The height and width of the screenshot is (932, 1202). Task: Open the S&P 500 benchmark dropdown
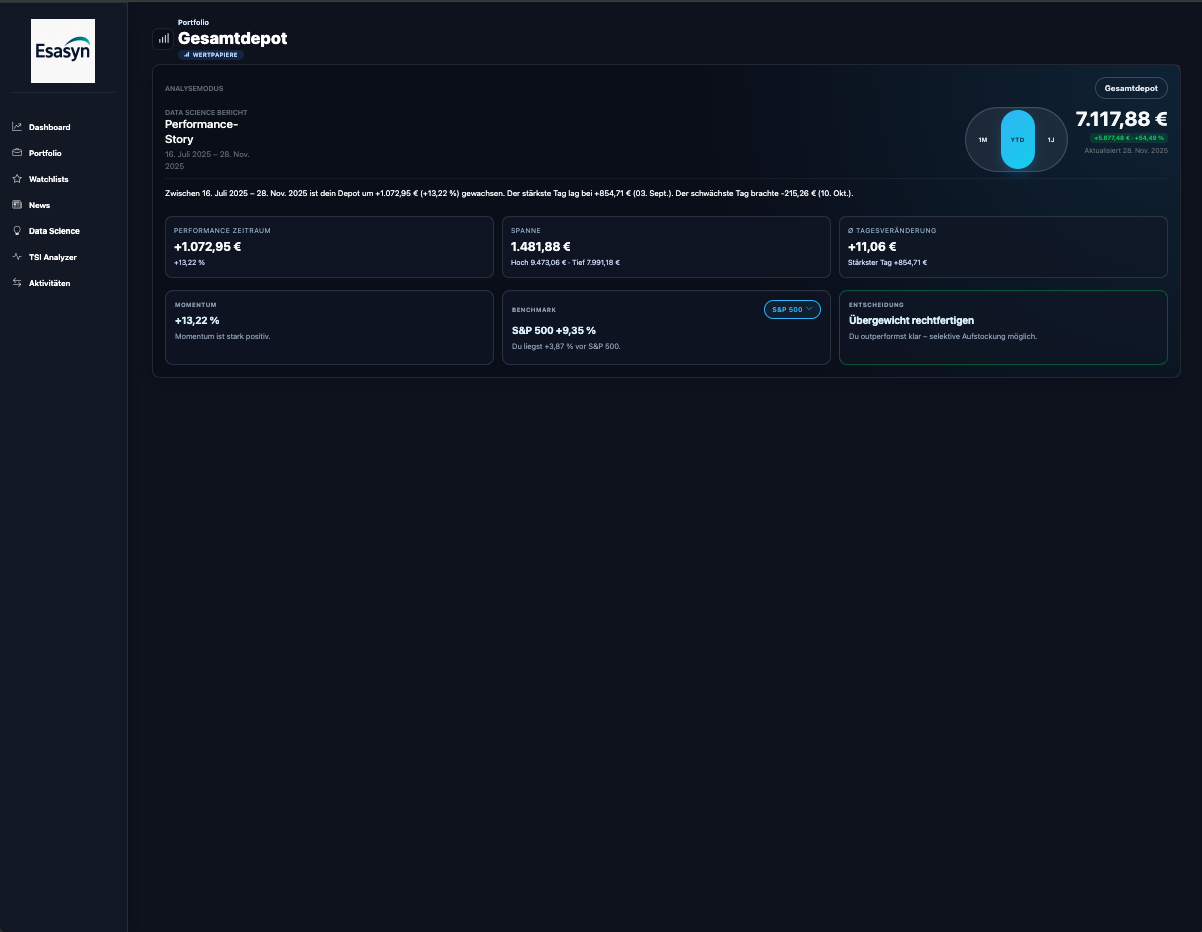pyautogui.click(x=791, y=310)
